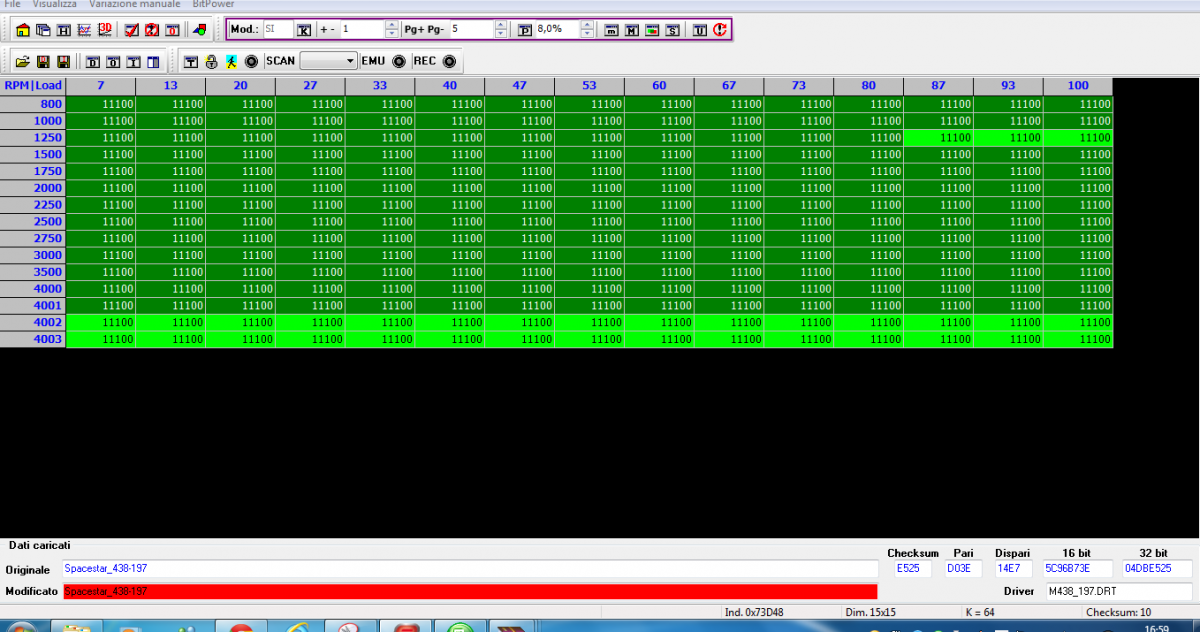Click the Mod. input field showing SI
1200x632 pixels.
pyautogui.click(x=278, y=30)
